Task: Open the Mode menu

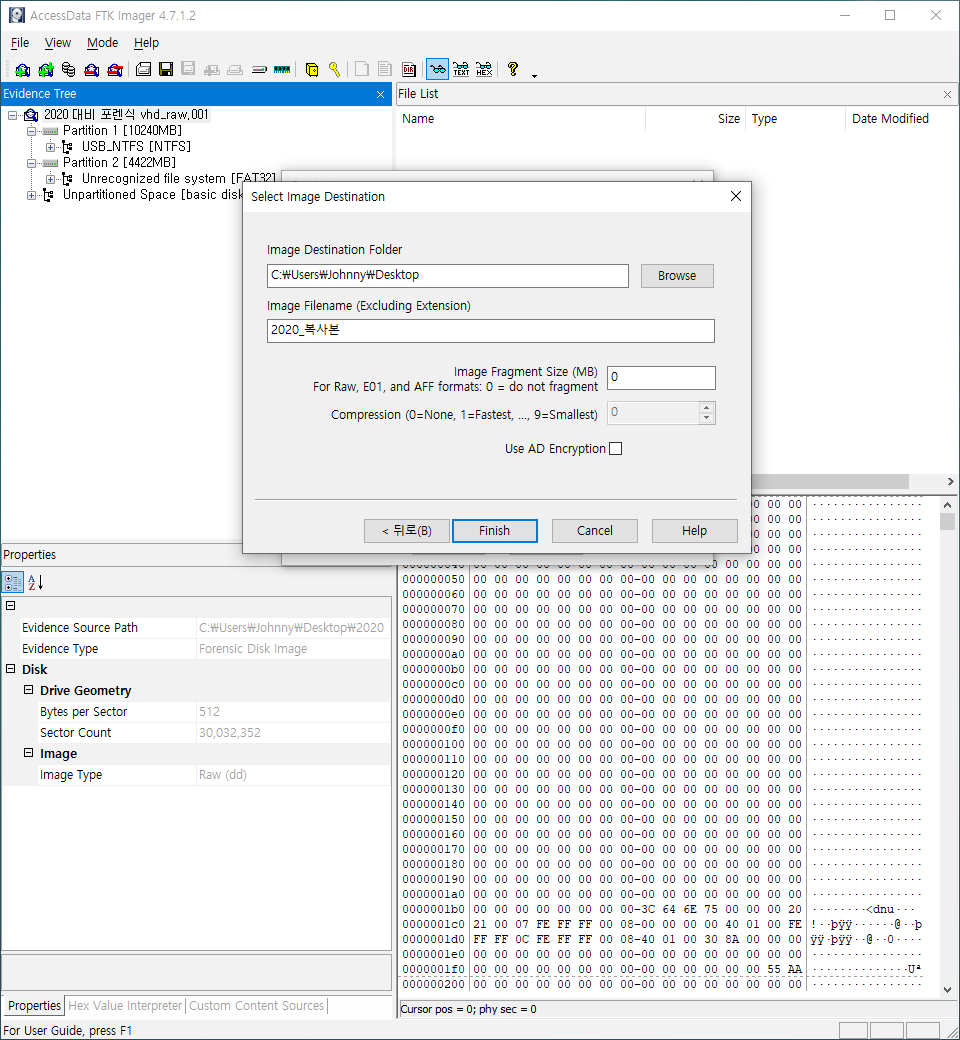Action: pyautogui.click(x=102, y=43)
